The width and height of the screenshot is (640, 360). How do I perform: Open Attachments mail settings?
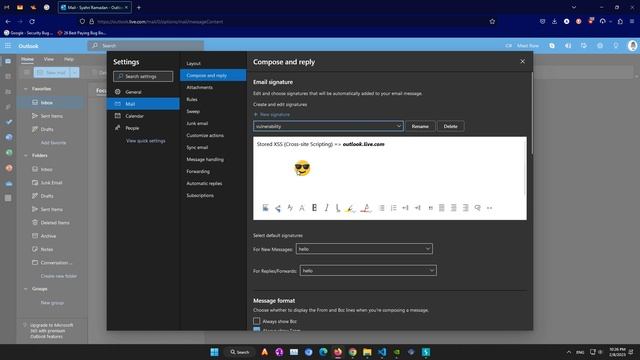click(213, 87)
